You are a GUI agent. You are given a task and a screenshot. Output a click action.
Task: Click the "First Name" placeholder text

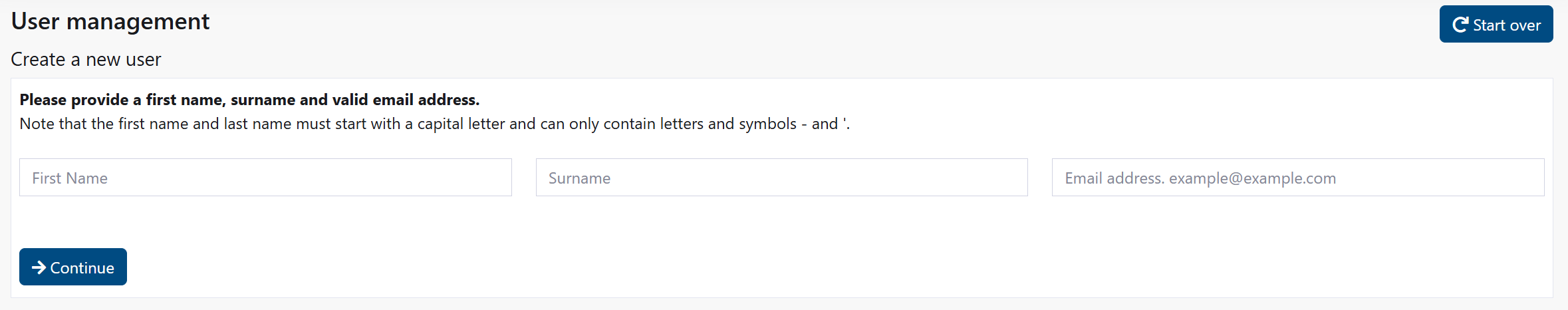pyautogui.click(x=70, y=178)
